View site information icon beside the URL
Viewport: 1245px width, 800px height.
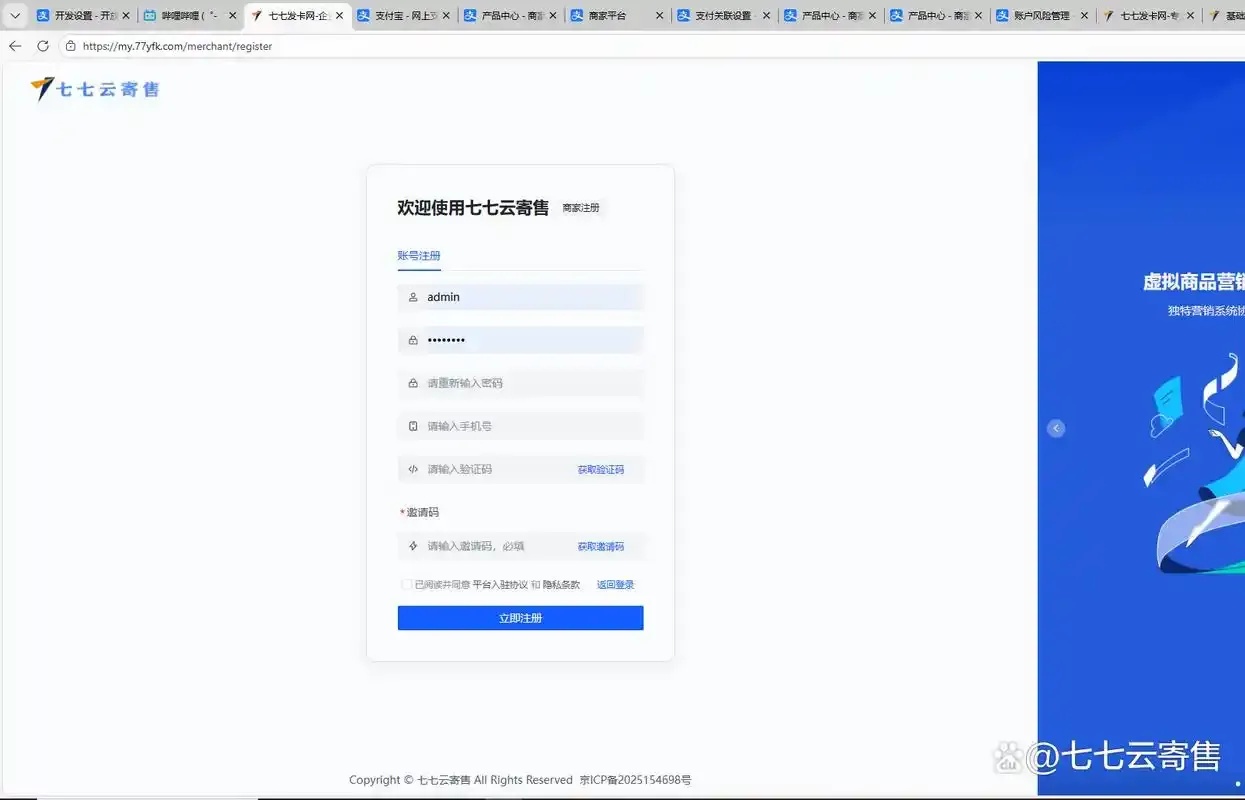tap(71, 46)
